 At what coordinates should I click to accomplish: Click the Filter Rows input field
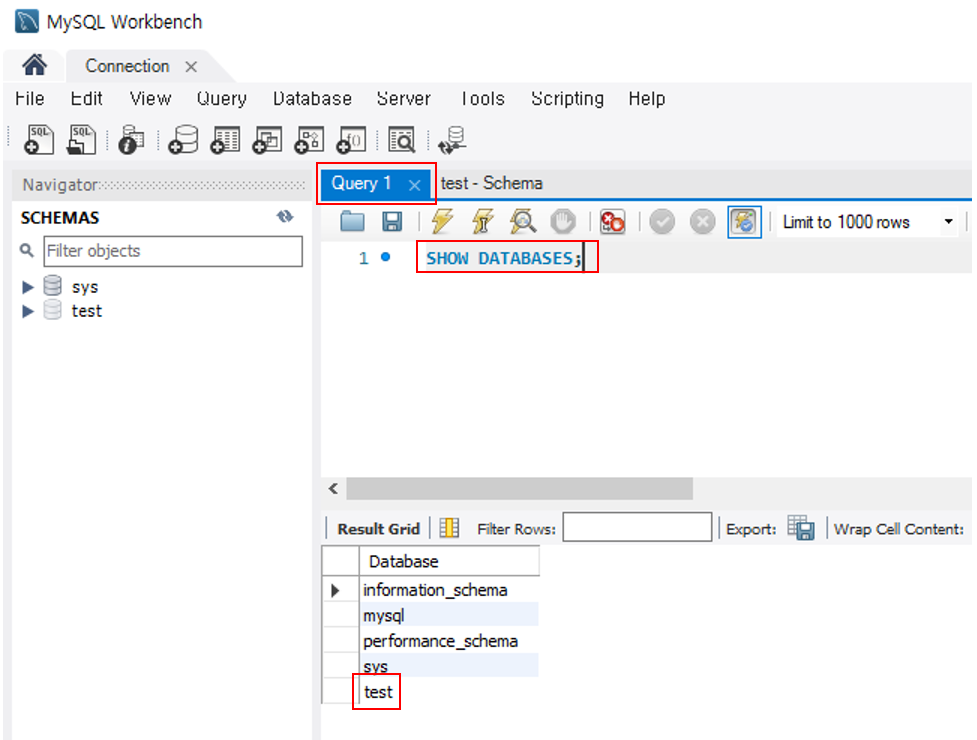coord(637,527)
